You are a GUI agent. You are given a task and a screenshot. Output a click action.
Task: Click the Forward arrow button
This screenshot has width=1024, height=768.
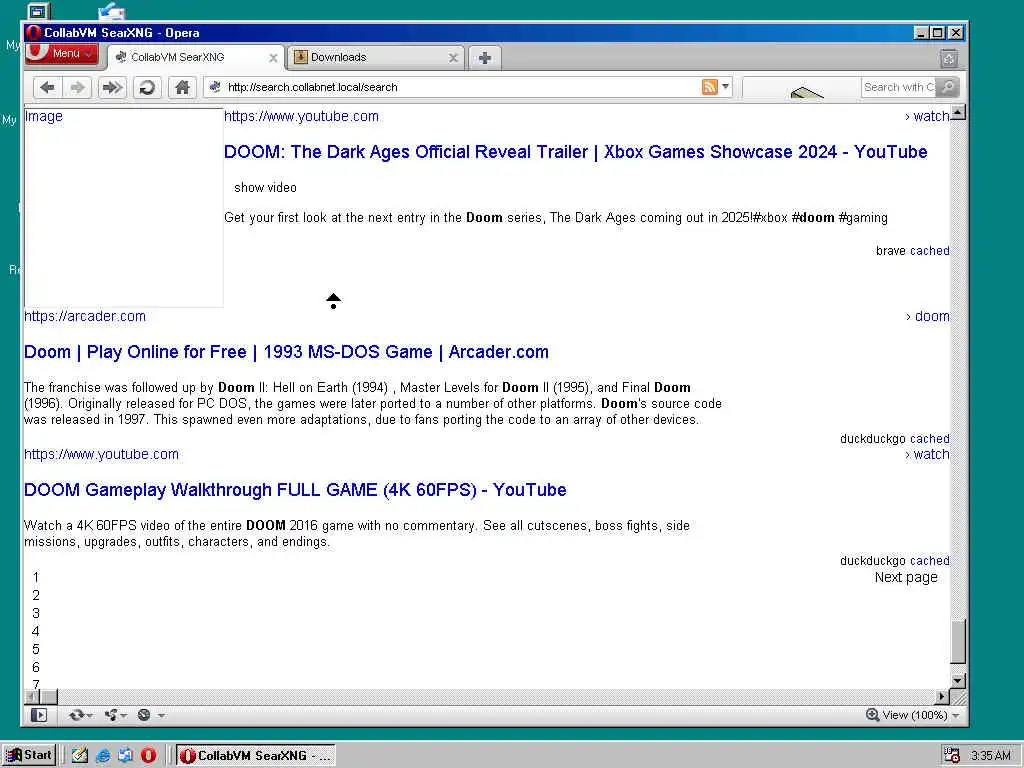pyautogui.click(x=78, y=87)
